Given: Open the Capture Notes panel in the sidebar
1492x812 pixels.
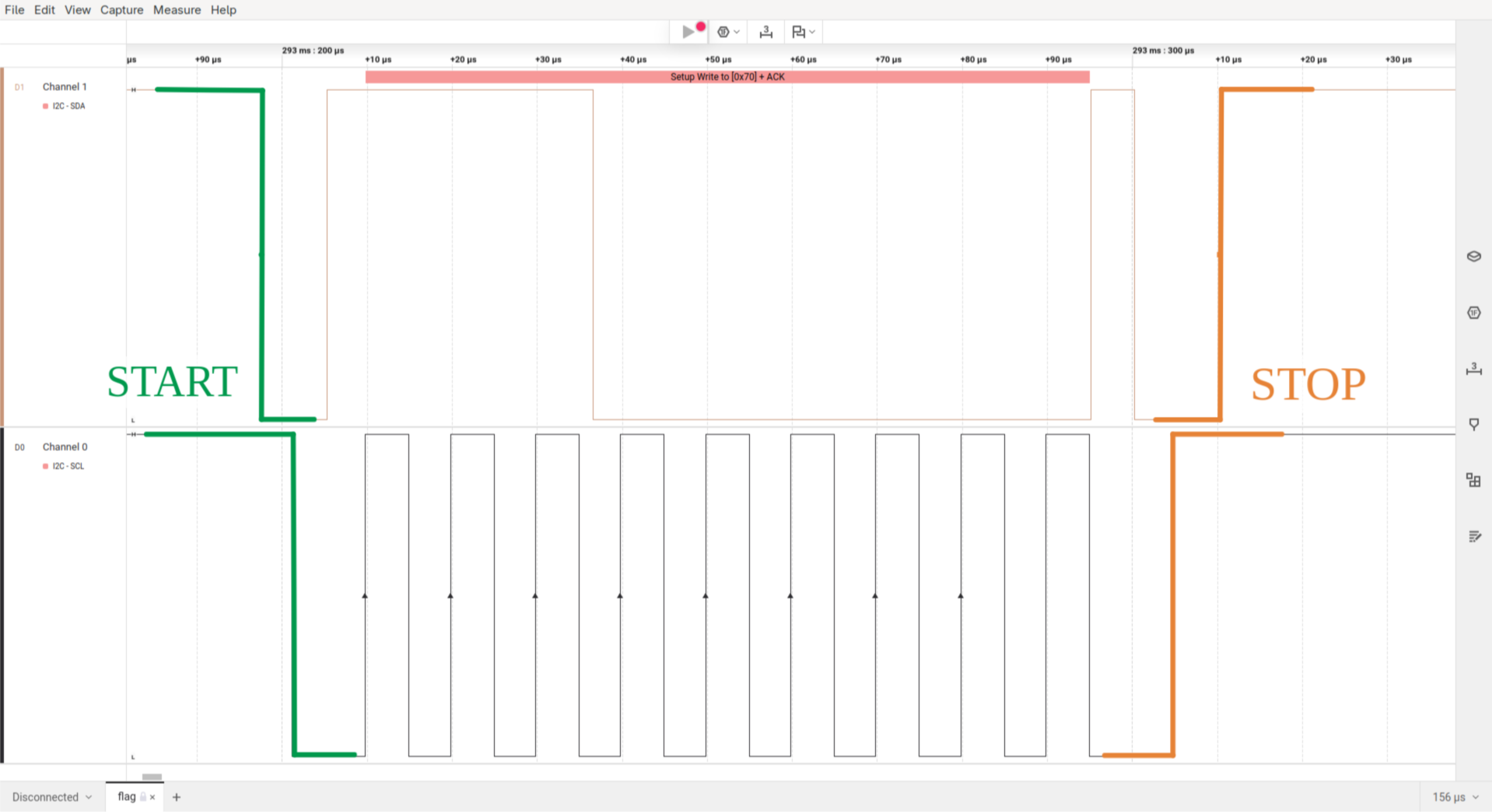Looking at the screenshot, I should [x=1475, y=536].
